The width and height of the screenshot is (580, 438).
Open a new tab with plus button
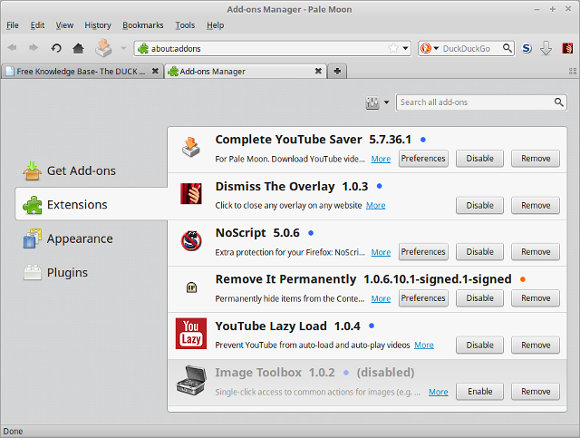click(x=337, y=71)
